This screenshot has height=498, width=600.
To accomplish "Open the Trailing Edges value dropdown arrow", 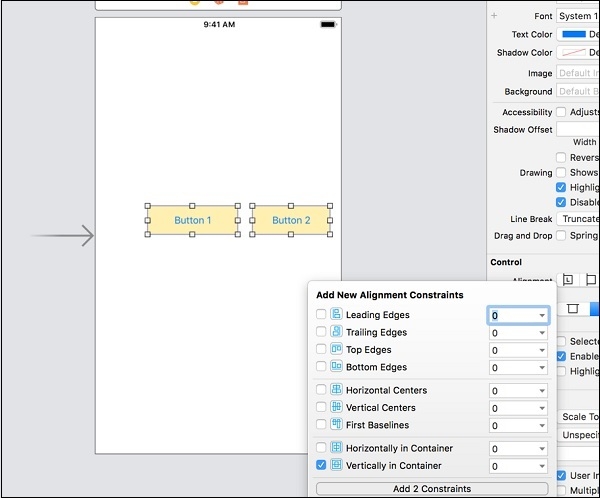I will coord(542,333).
